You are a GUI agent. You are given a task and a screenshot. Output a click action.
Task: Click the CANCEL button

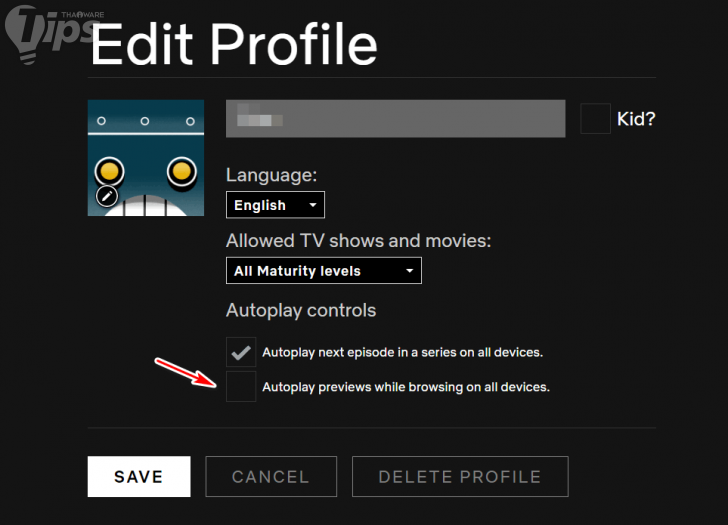point(271,477)
